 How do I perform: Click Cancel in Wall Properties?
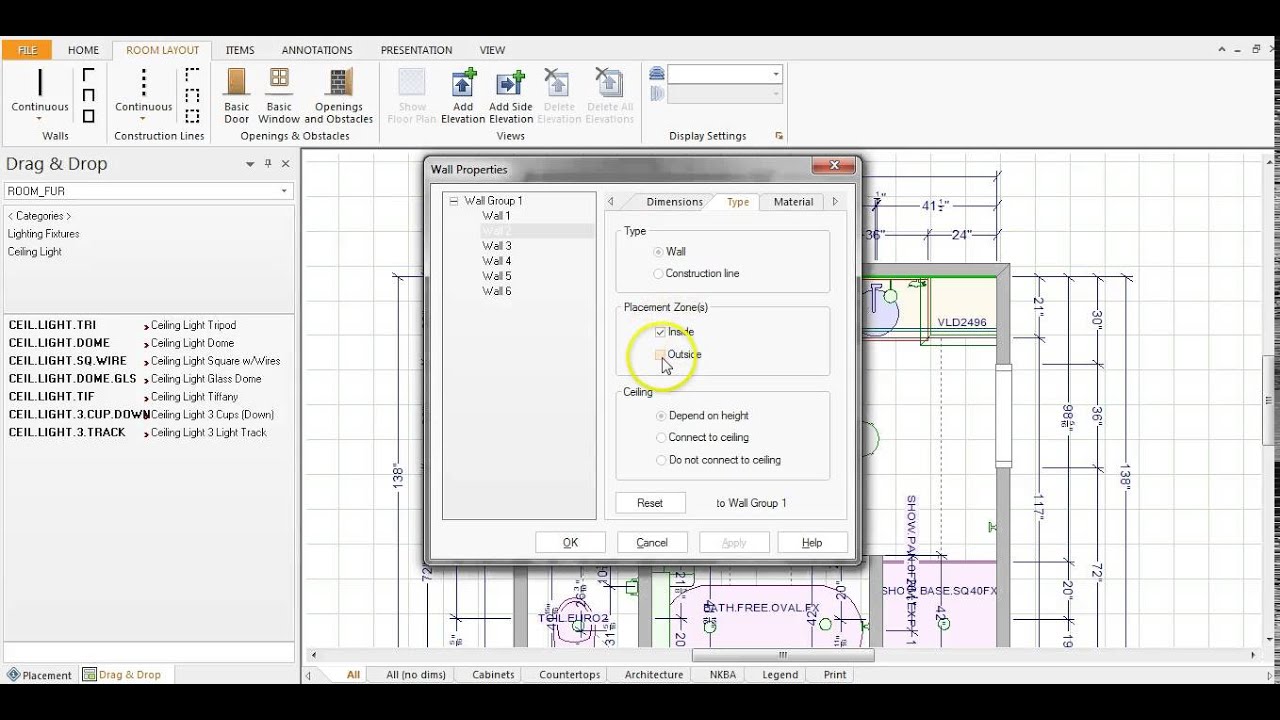pos(652,543)
